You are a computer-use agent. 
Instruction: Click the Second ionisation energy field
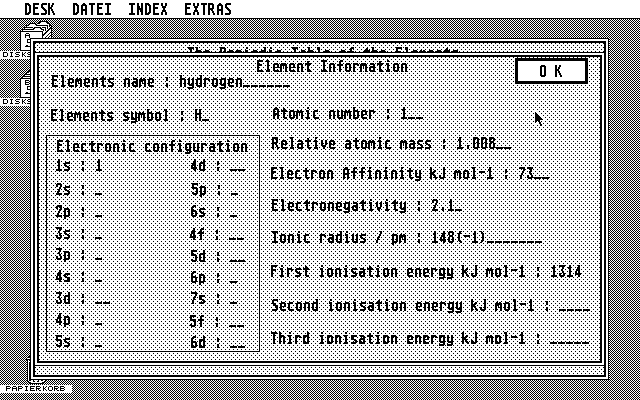click(573, 306)
